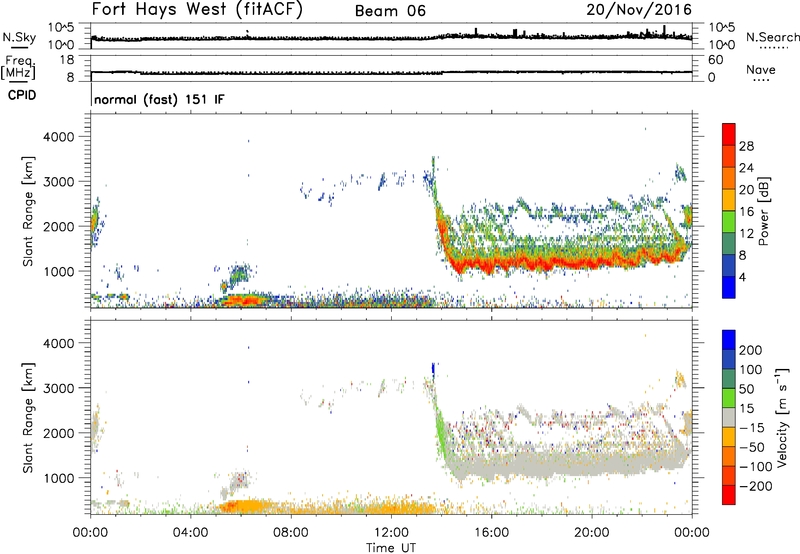Click the '20:00' time tick label
Screen dimensions: 800x554
pos(591,533)
